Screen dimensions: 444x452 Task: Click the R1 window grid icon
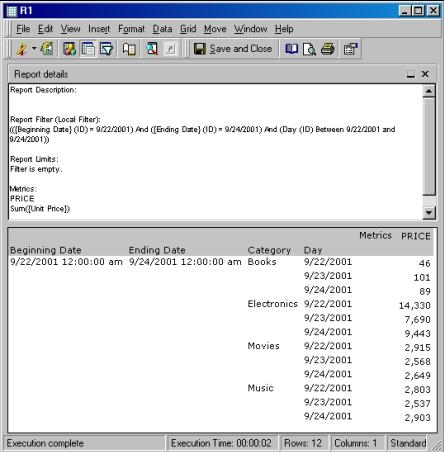click(11, 11)
